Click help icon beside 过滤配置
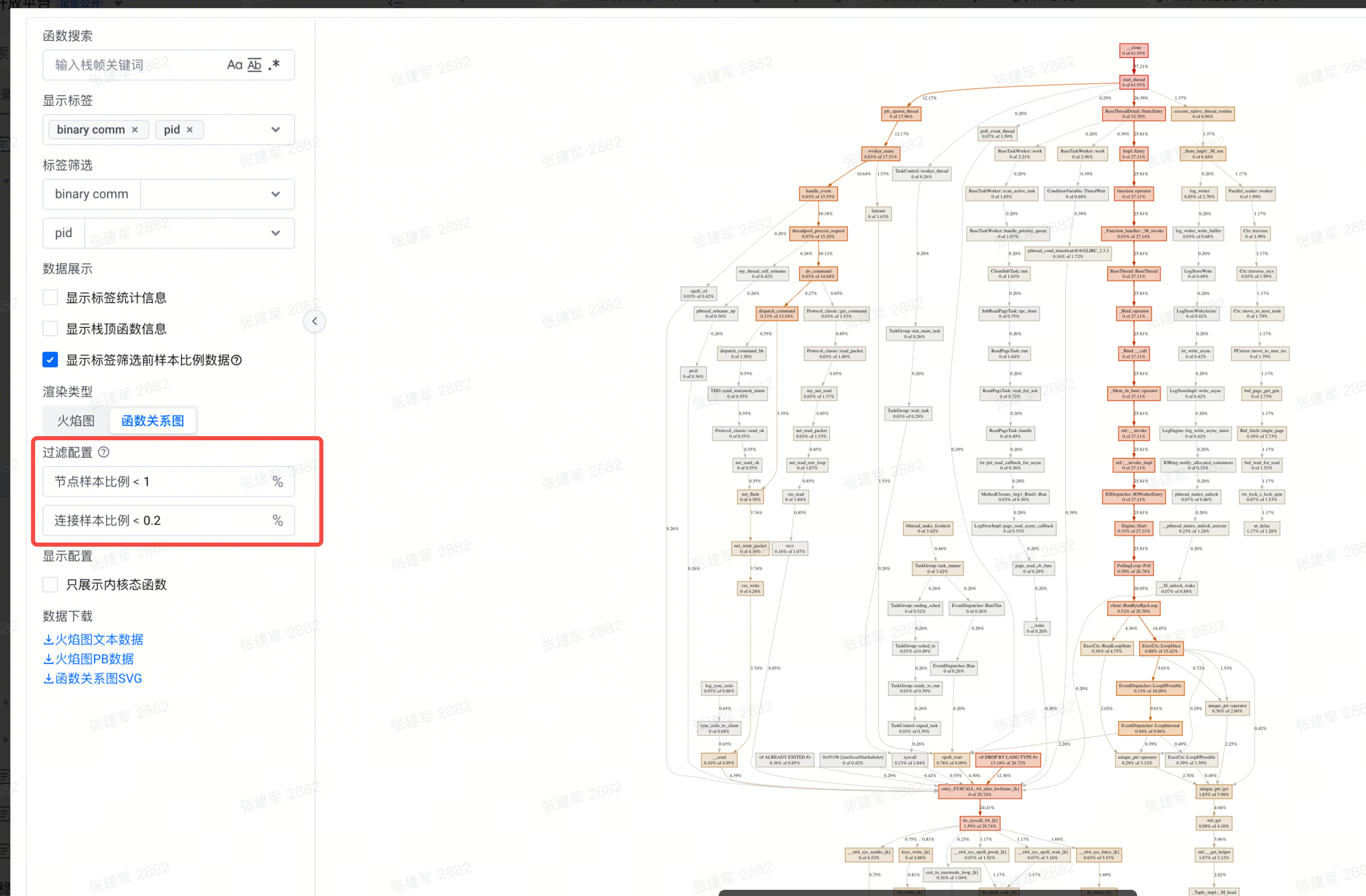 (x=104, y=452)
